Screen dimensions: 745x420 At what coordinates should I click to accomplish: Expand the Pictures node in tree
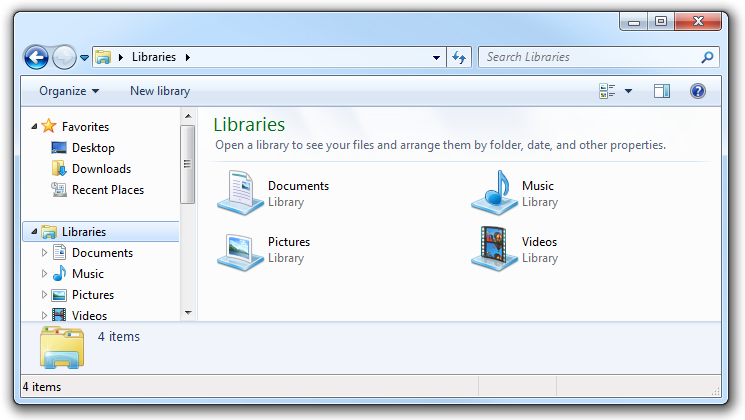44,295
